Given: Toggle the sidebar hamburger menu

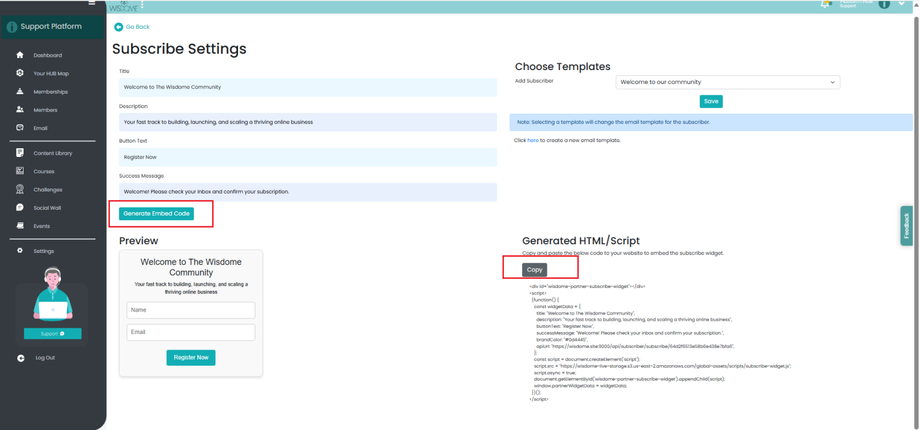Looking at the screenshot, I should click(92, 3).
